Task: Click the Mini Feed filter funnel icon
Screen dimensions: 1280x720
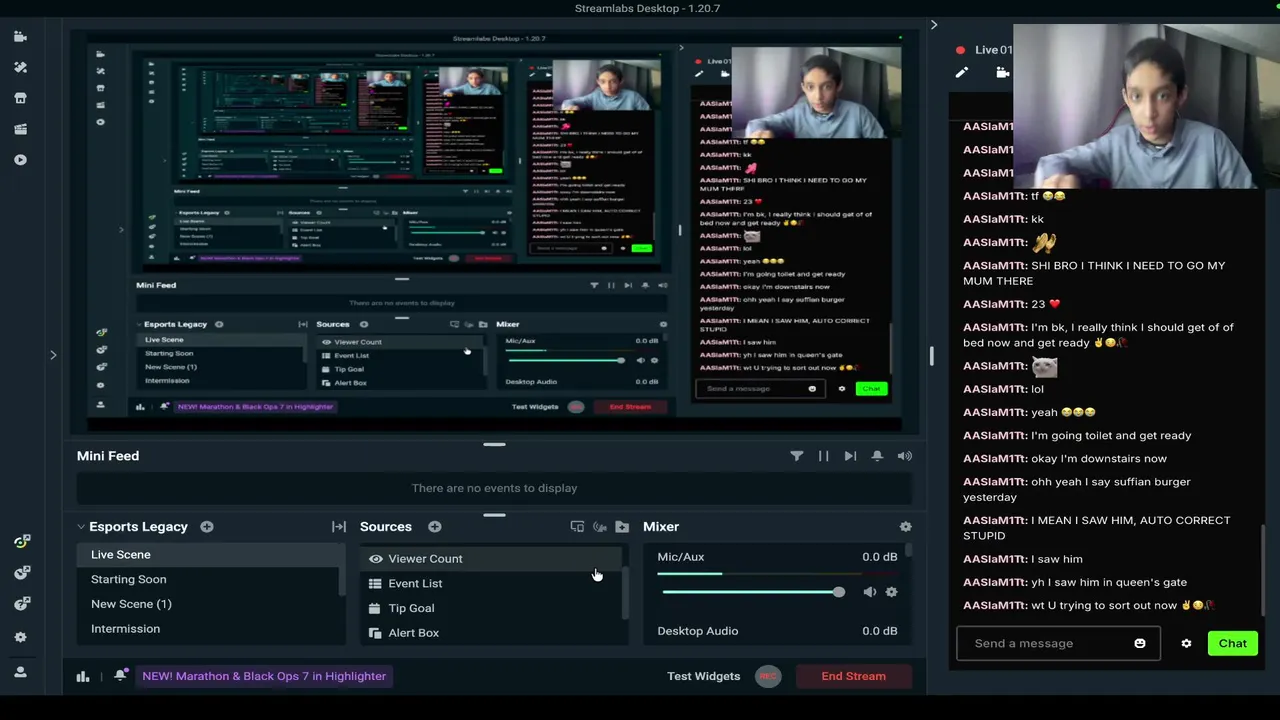Action: coord(796,456)
